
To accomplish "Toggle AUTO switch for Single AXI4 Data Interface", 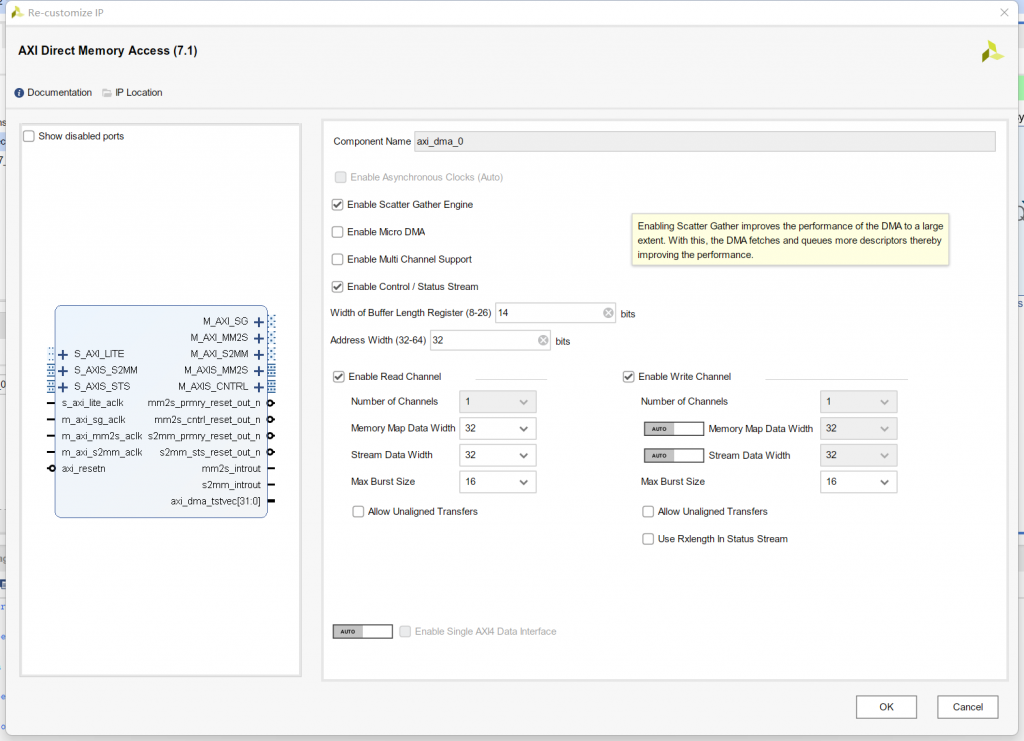I will click(x=362, y=632).
